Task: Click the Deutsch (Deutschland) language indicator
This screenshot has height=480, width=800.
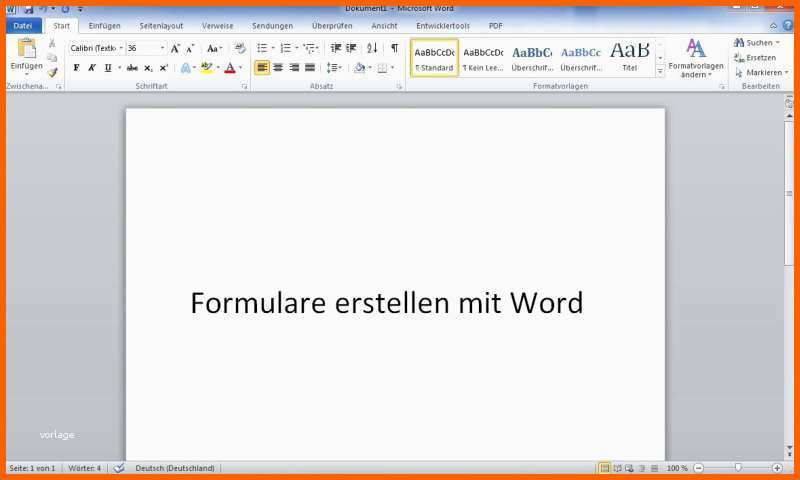Action: (x=175, y=468)
